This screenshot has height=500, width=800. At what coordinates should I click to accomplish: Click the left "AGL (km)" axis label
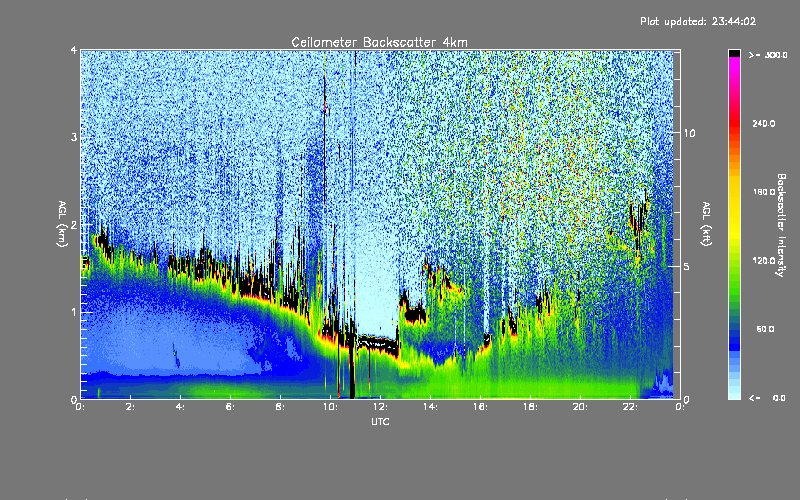point(62,224)
